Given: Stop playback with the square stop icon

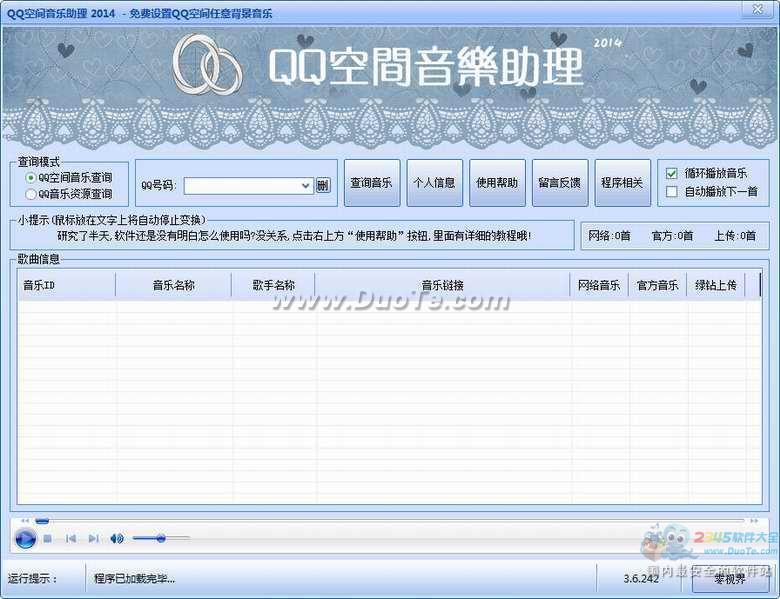Looking at the screenshot, I should coord(48,538).
